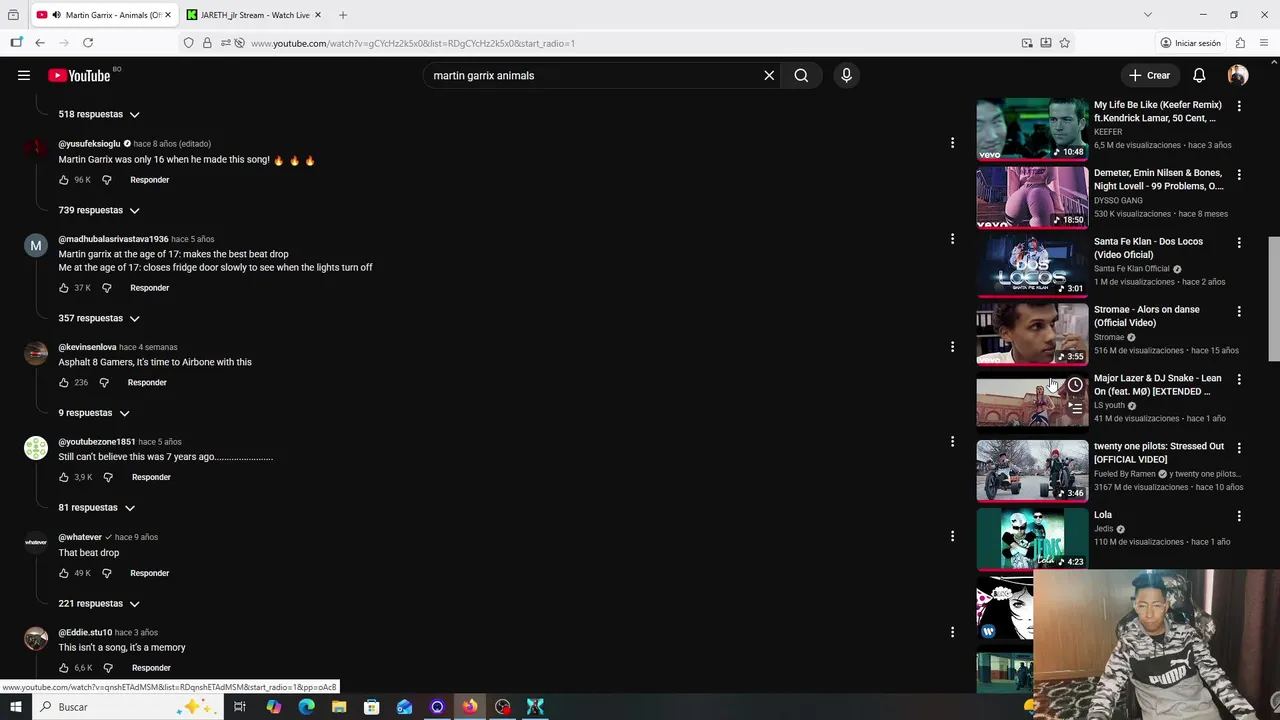The image size is (1280, 720).
Task: Open the notifications bell
Action: [1199, 75]
